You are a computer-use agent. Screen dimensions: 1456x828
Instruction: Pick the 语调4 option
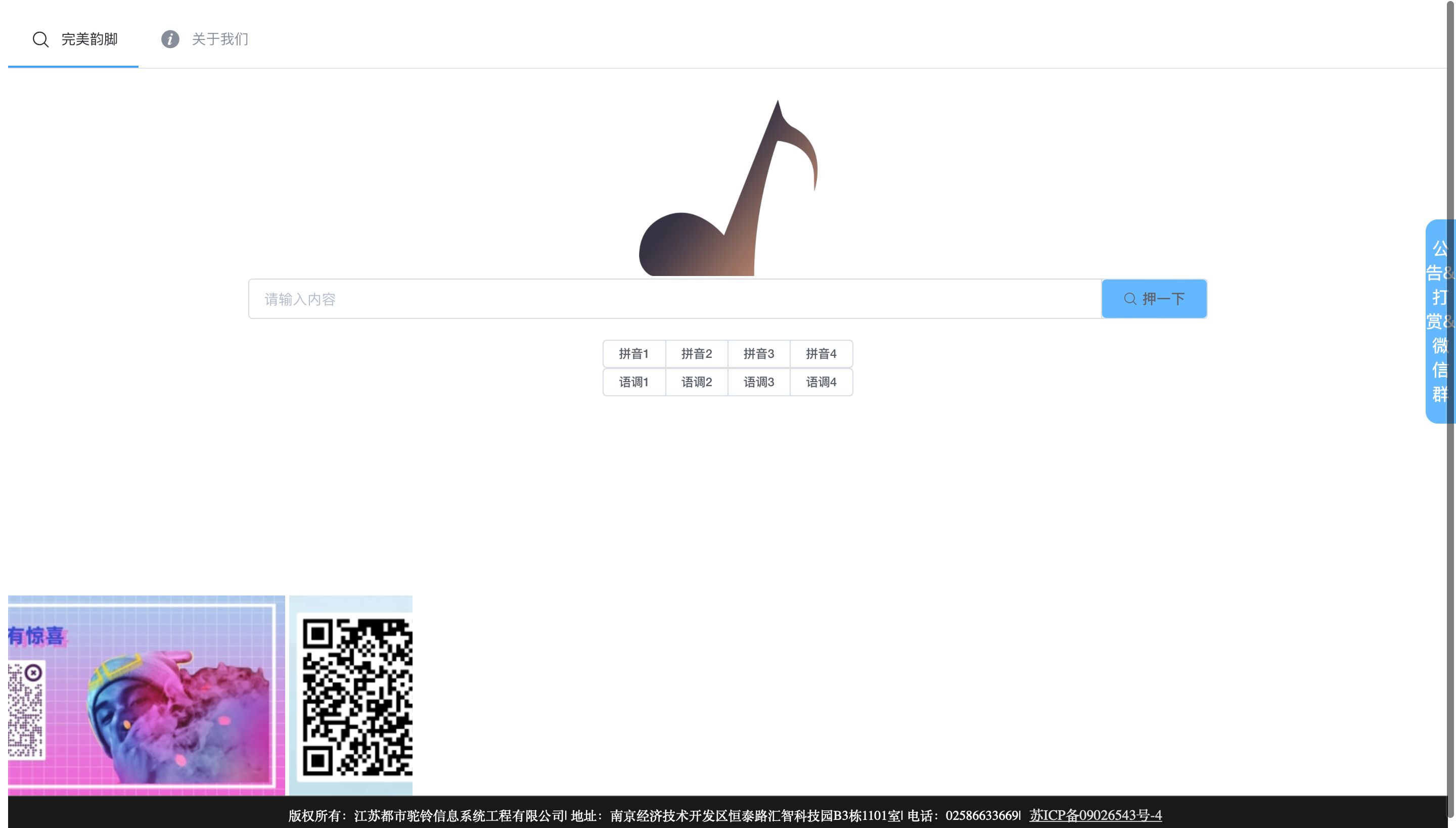[x=821, y=382]
